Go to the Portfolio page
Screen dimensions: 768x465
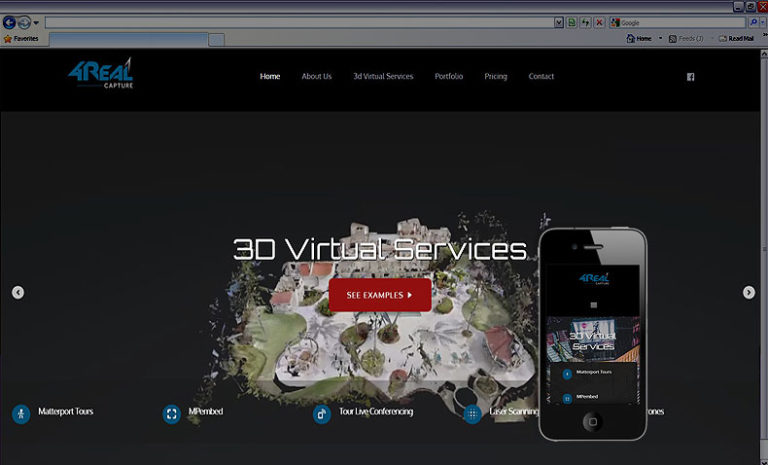(x=449, y=76)
